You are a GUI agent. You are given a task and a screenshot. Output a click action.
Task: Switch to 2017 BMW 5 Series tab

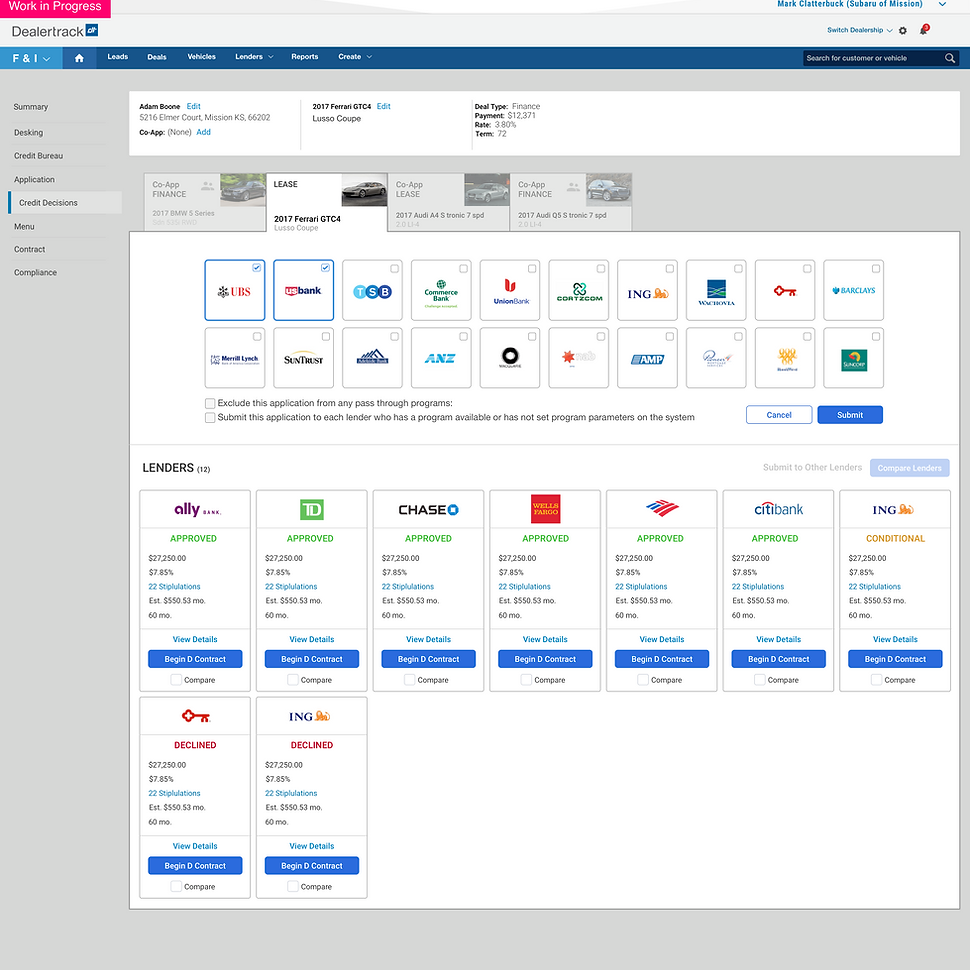coord(205,202)
